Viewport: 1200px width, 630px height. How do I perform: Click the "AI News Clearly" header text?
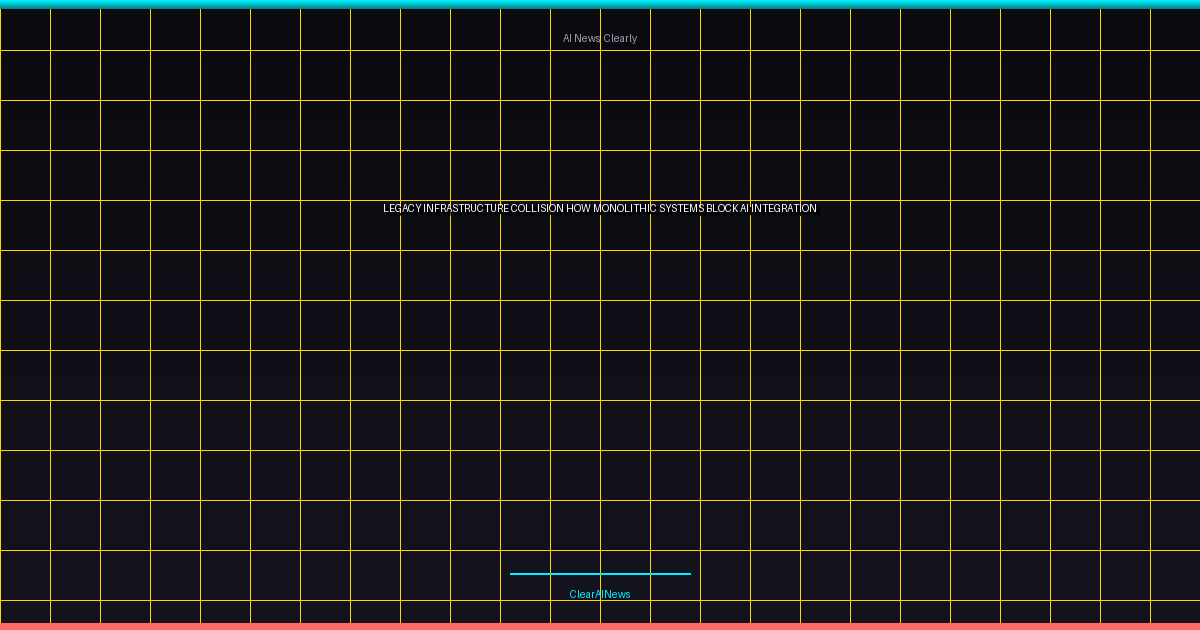(x=599, y=38)
